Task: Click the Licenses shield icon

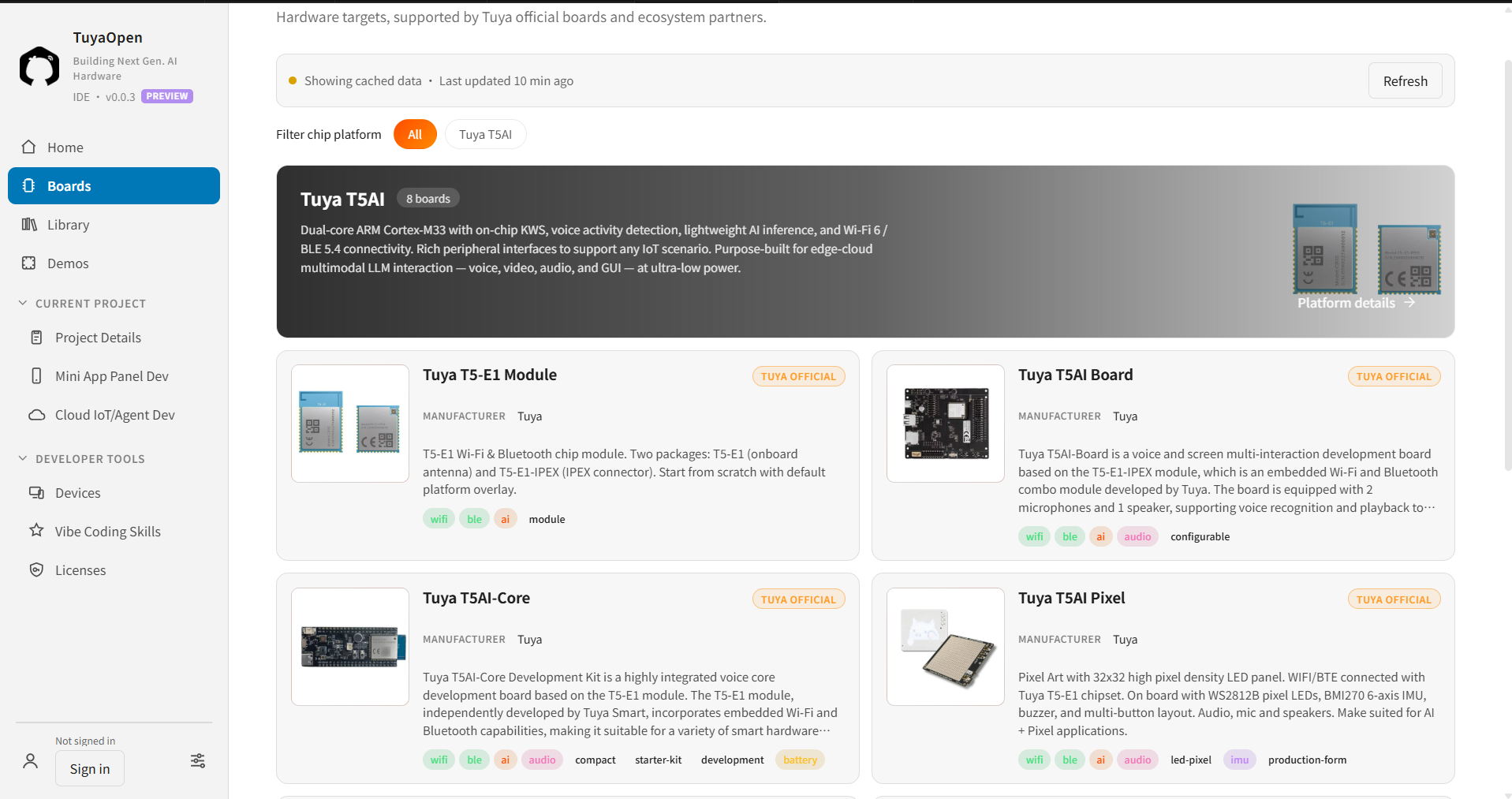Action: [36, 569]
